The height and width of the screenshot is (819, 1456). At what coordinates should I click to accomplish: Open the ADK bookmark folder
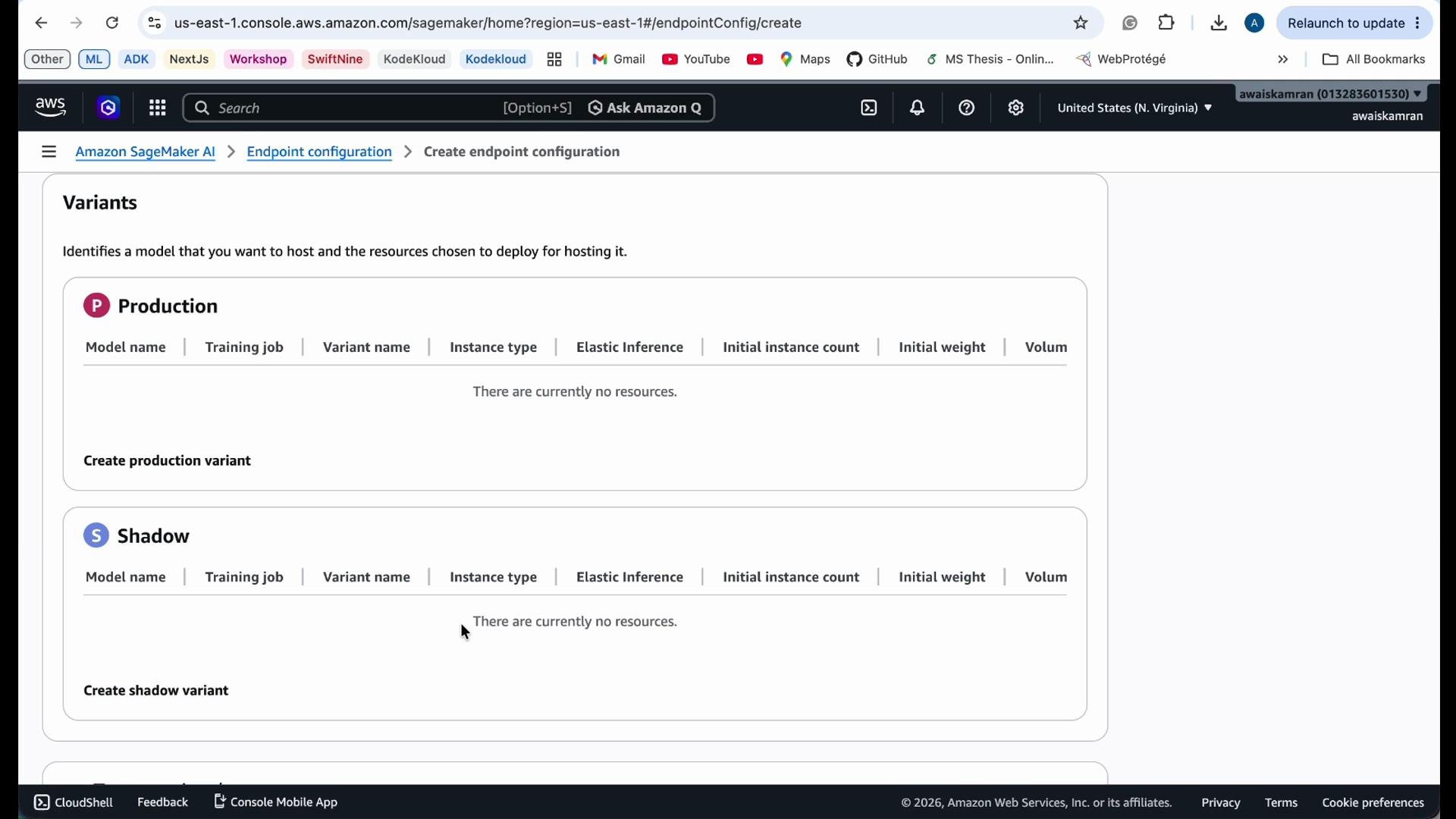[x=136, y=59]
